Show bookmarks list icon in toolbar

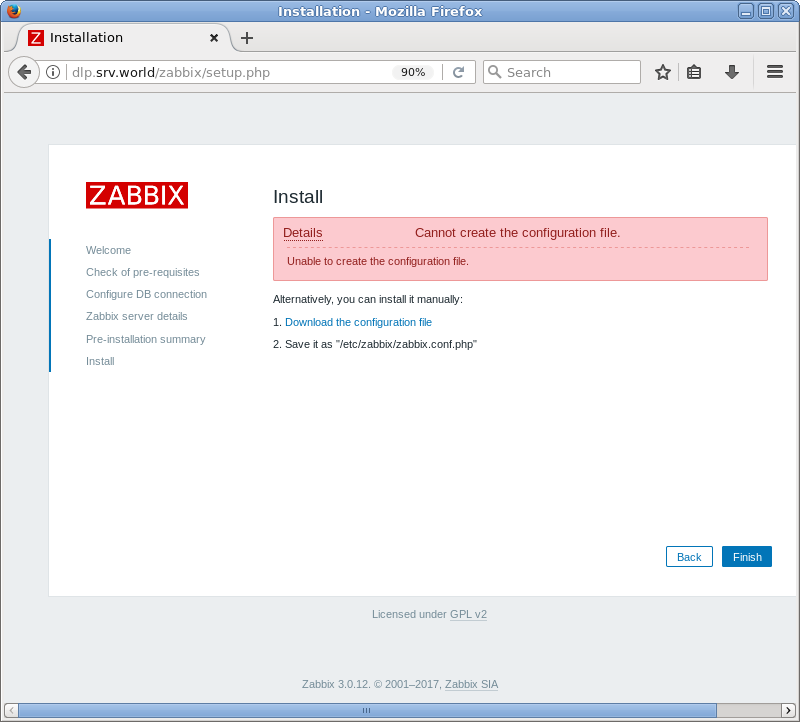(x=694, y=72)
